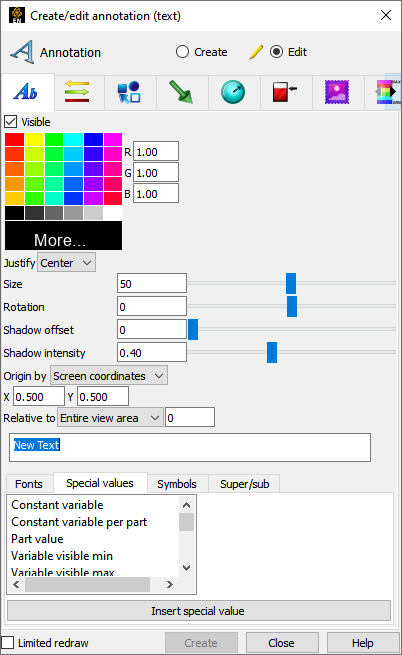The image size is (402, 655).
Task: Click the Shadow intensity slider handle
Action: pos(272,353)
